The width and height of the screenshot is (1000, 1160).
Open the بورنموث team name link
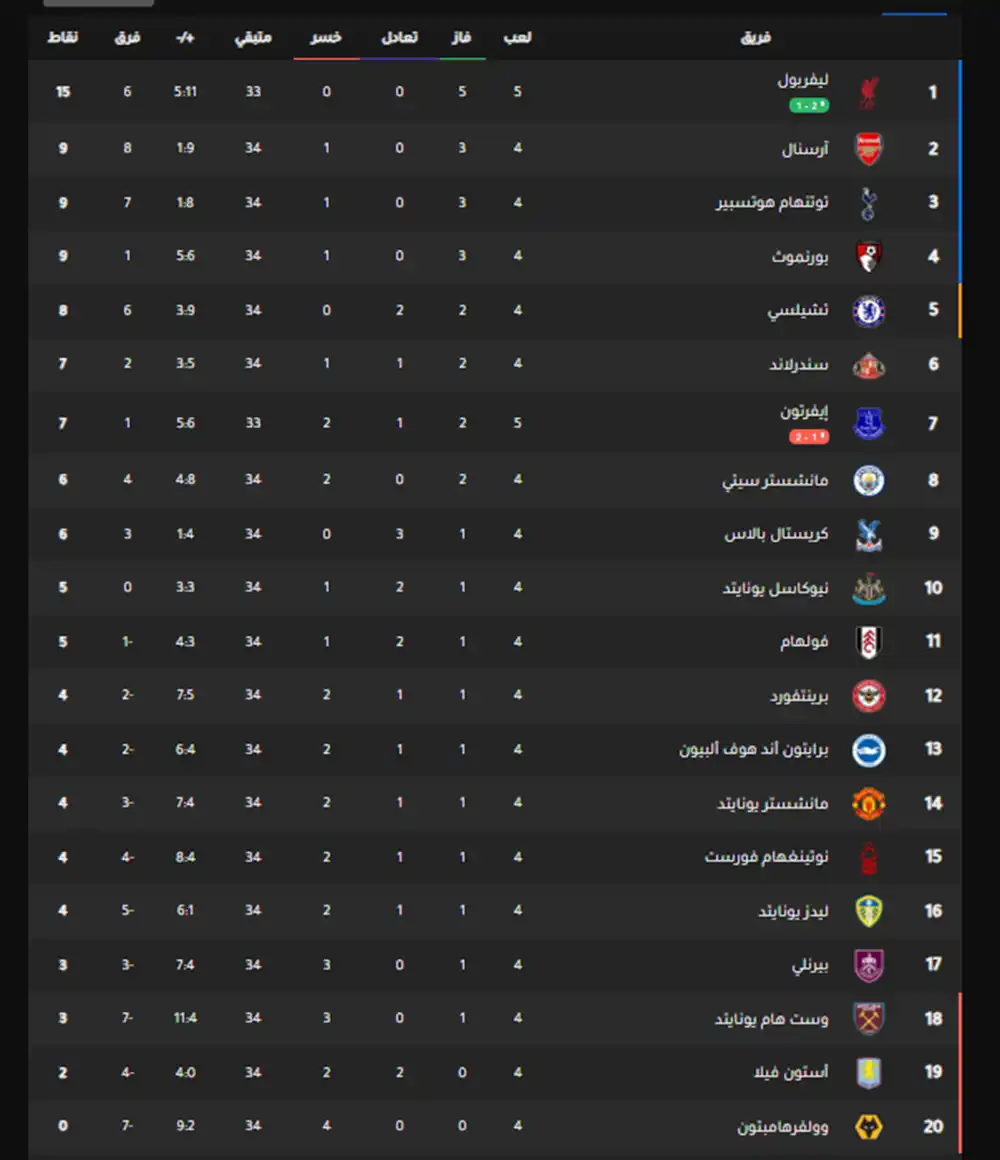800,257
